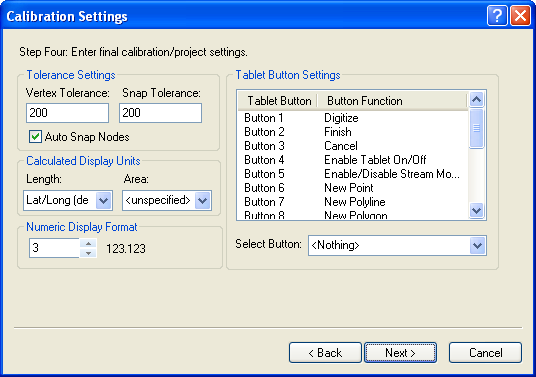The height and width of the screenshot is (377, 536).
Task: Select Button 1 Digitize row
Action: (x=353, y=118)
